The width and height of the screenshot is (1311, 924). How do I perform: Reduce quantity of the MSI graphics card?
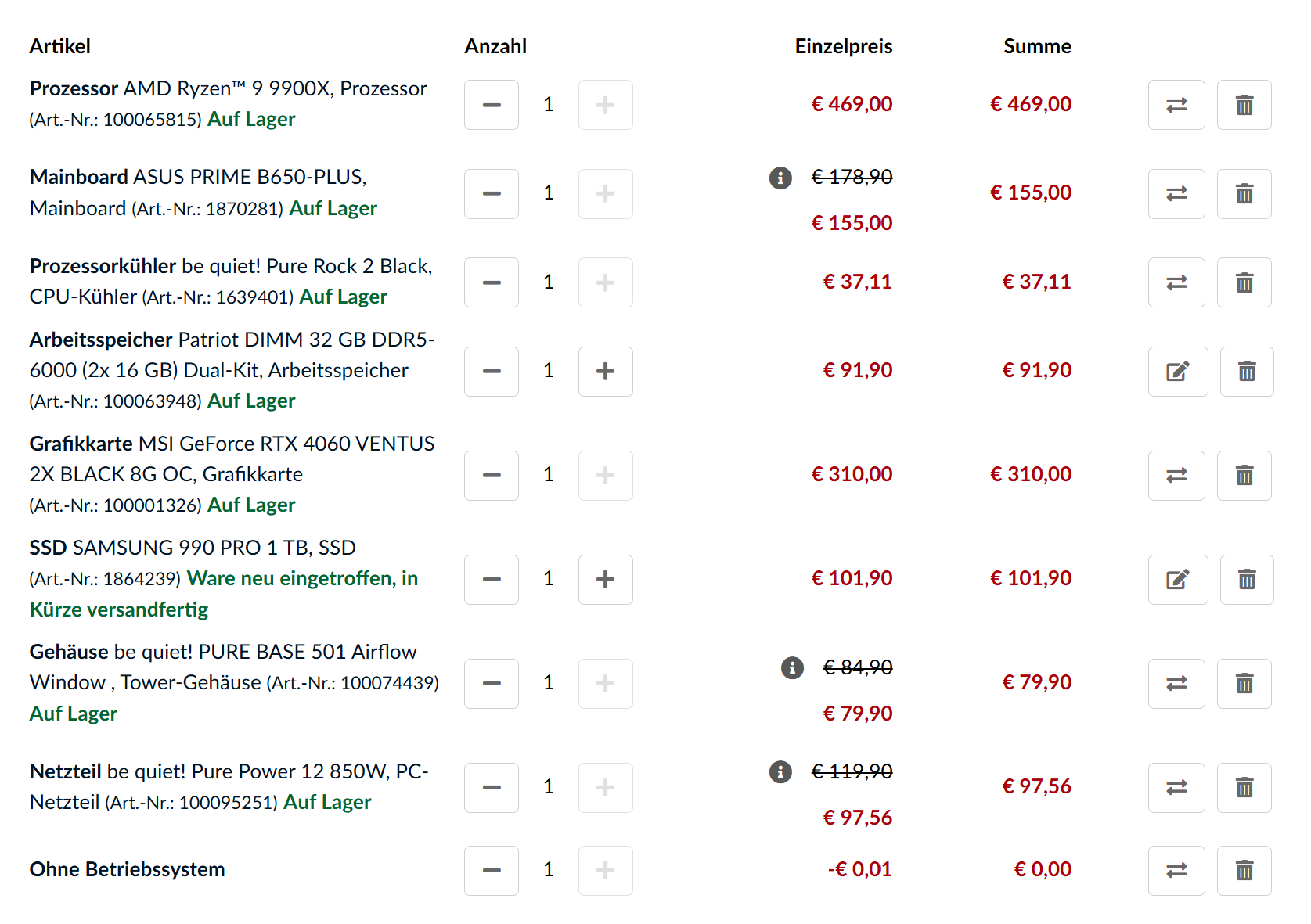click(x=492, y=476)
